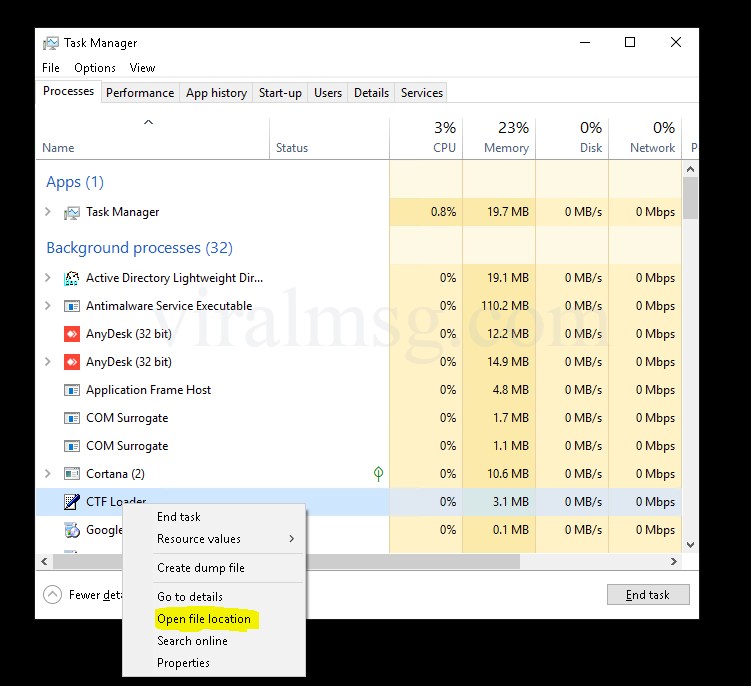This screenshot has width=751, height=686.
Task: Toggle the Name column sort arrow
Action: (x=148, y=122)
